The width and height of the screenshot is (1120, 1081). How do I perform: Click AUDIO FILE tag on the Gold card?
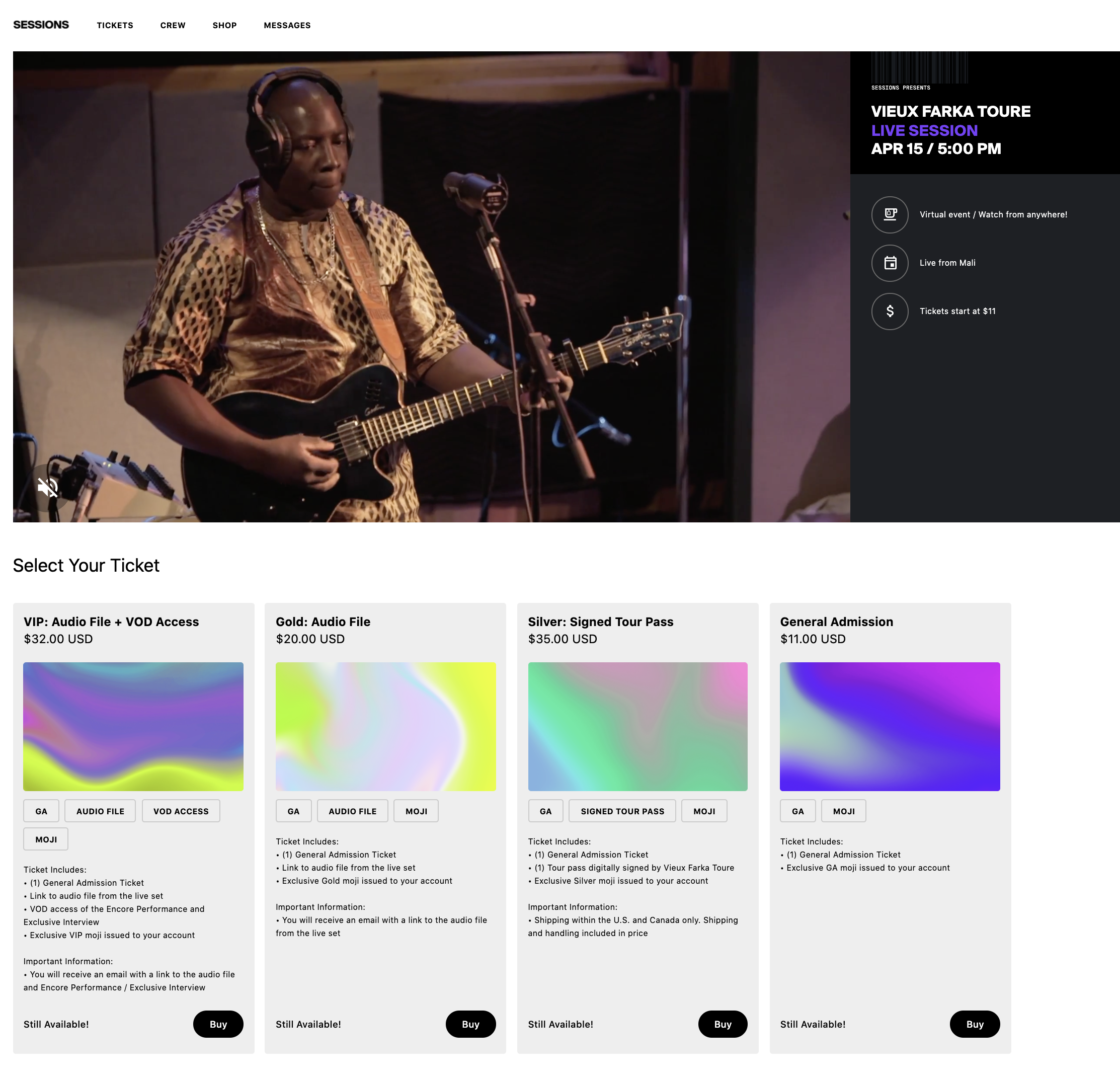pyautogui.click(x=353, y=811)
